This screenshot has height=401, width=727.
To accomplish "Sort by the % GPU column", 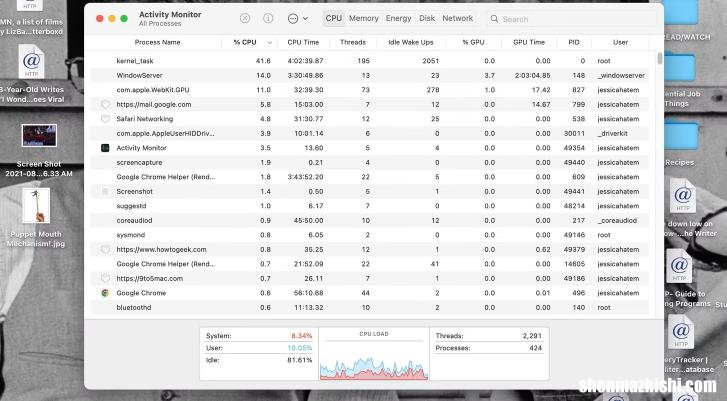I will [x=473, y=42].
